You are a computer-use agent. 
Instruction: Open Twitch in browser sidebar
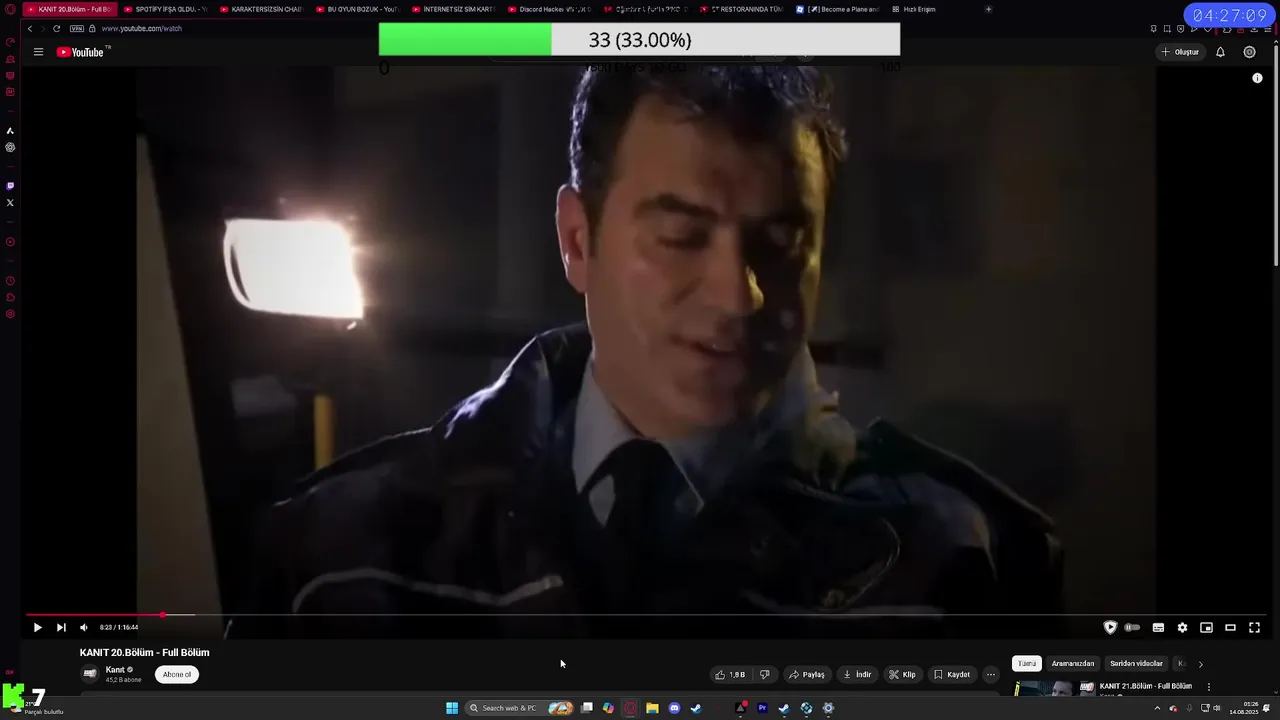click(x=10, y=186)
